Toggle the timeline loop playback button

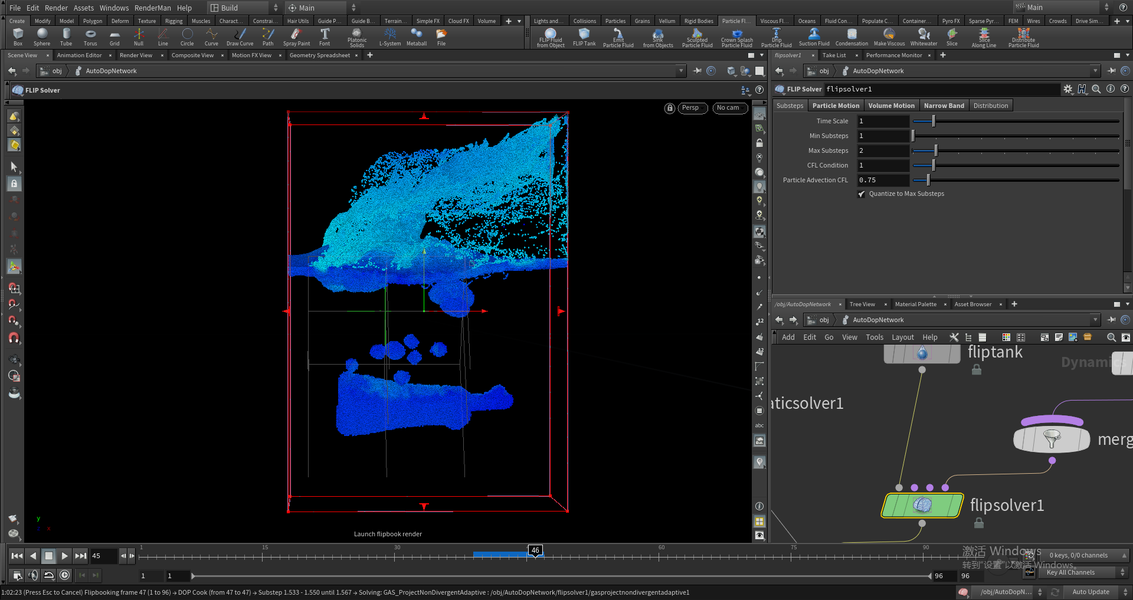[48, 575]
